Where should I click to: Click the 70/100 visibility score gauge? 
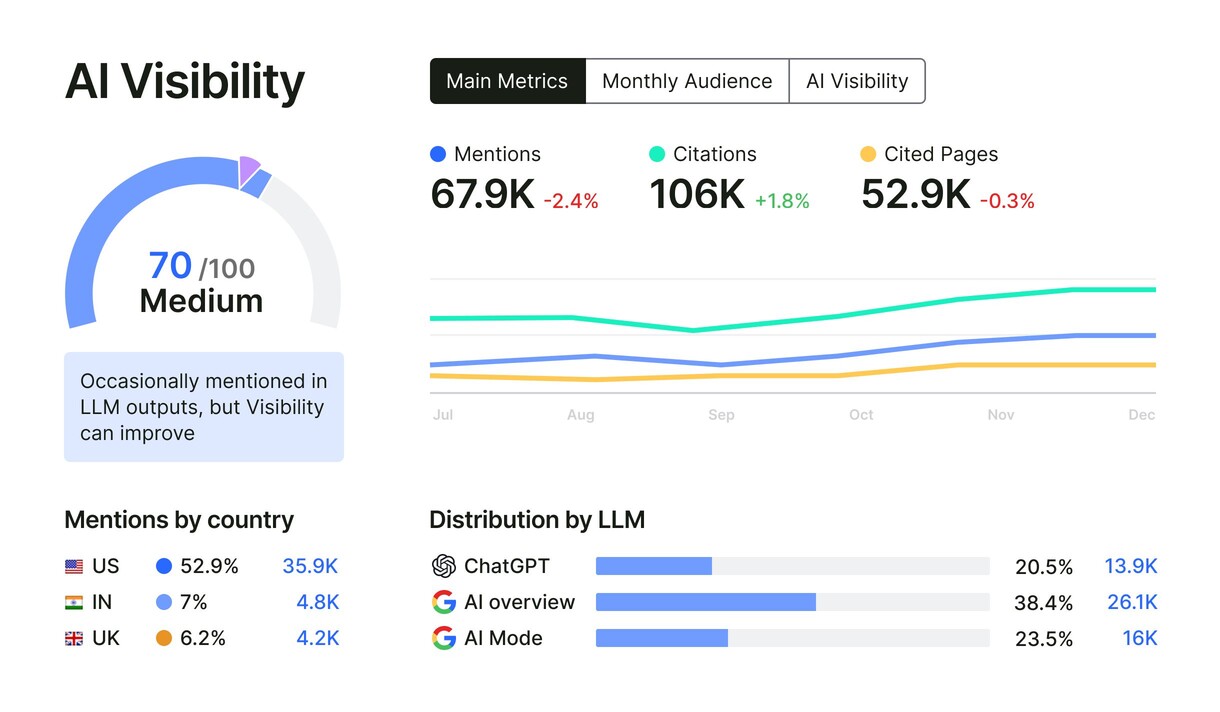click(203, 242)
